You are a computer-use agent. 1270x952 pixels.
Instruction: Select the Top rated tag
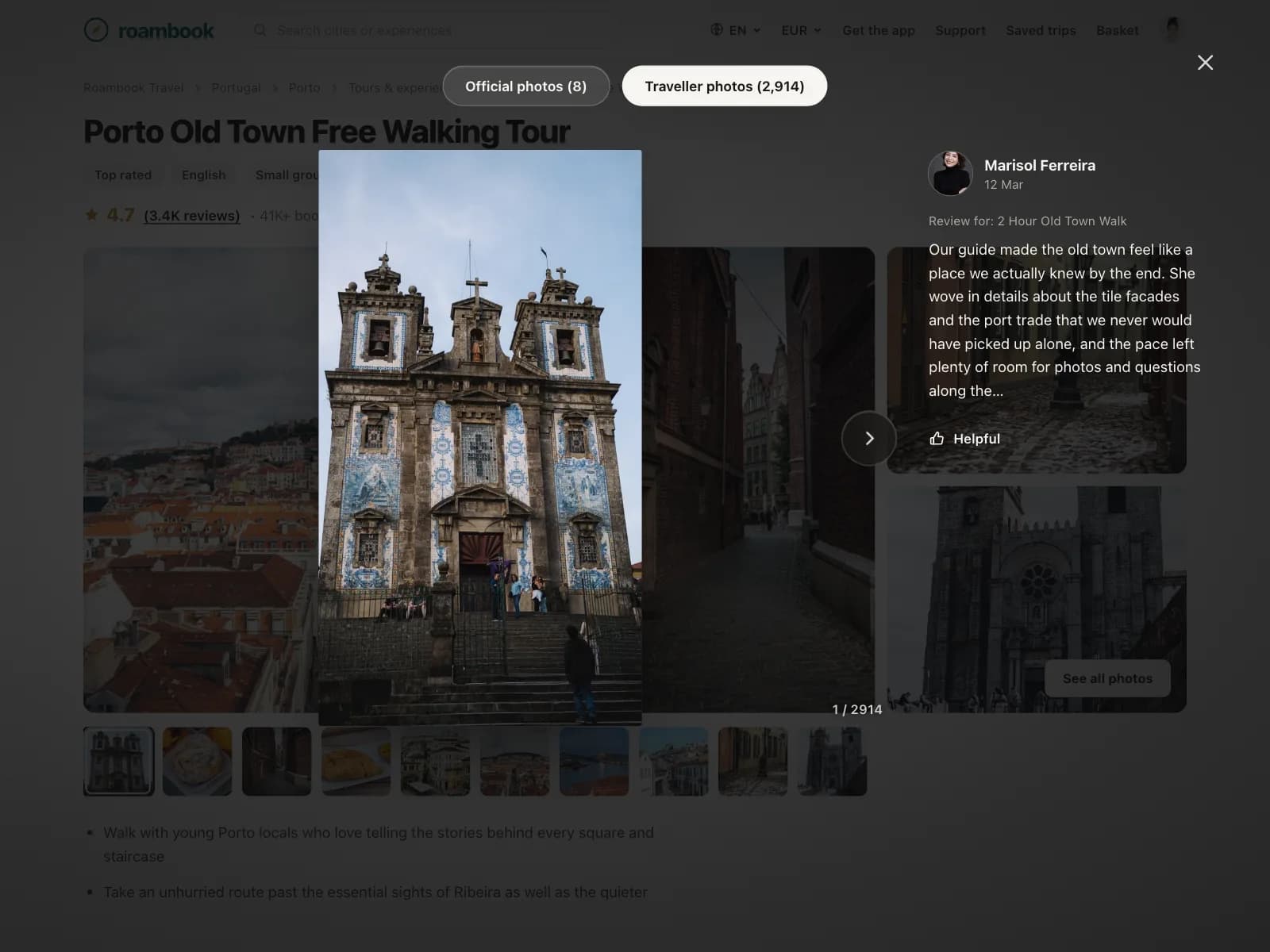click(x=123, y=175)
